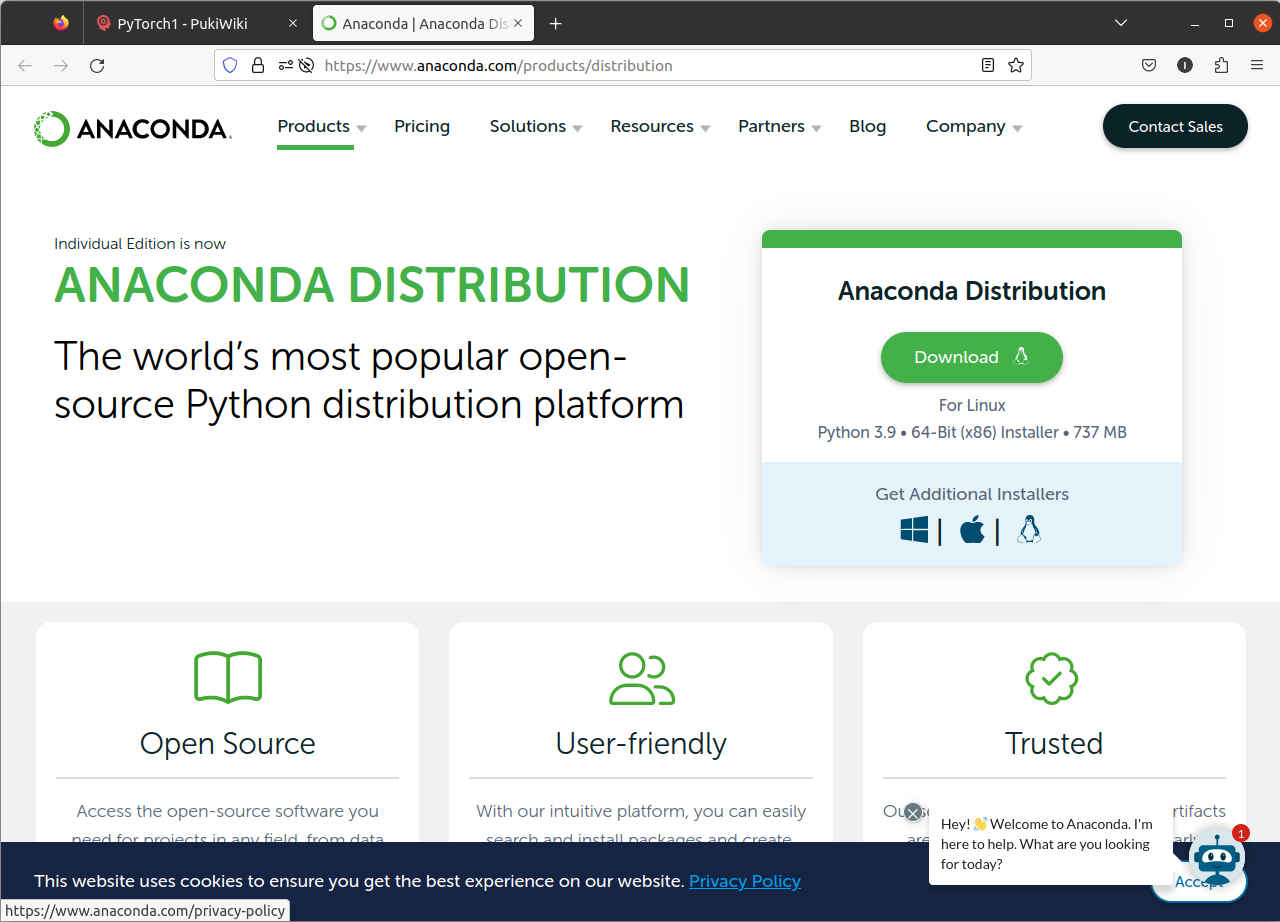Click the browser Back arrow
This screenshot has width=1280, height=922.
click(x=25, y=66)
